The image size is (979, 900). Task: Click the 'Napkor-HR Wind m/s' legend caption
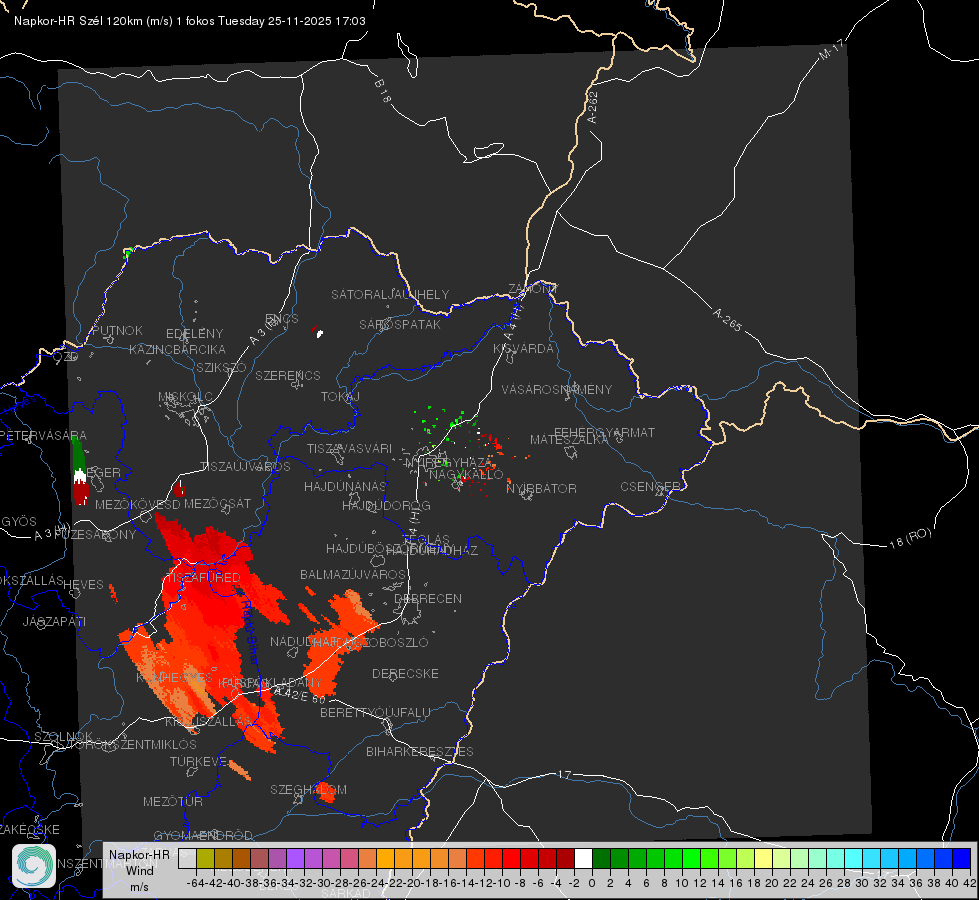[139, 870]
